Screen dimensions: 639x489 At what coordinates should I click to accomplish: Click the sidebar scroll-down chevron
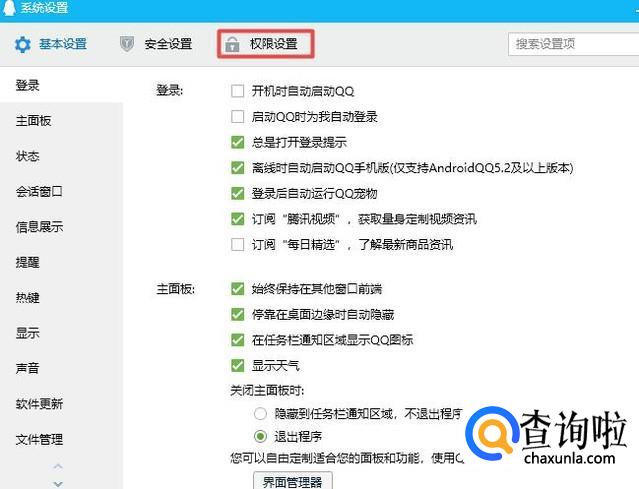pyautogui.click(x=58, y=484)
